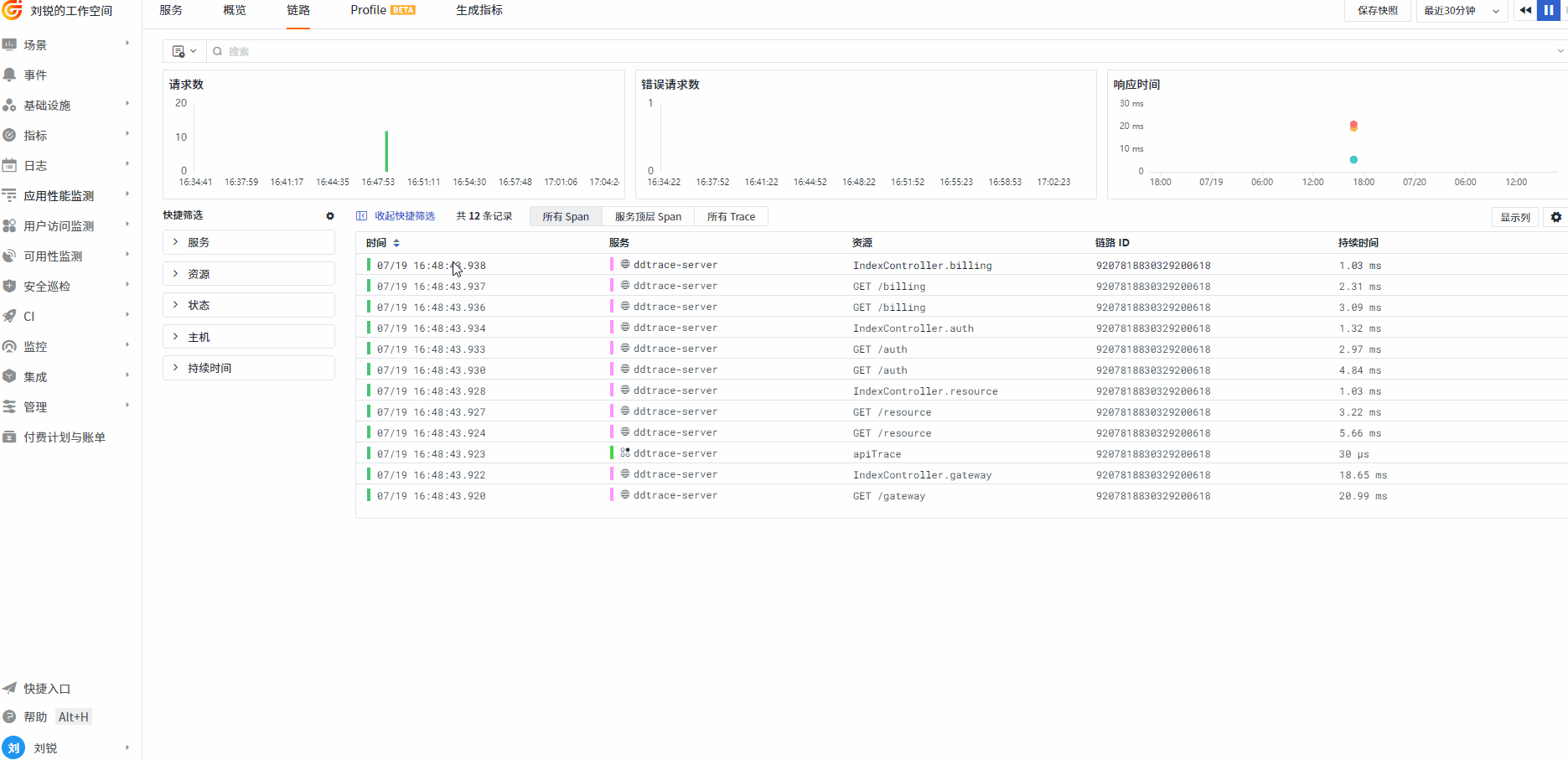Click the 监控 sidebar icon

point(10,346)
